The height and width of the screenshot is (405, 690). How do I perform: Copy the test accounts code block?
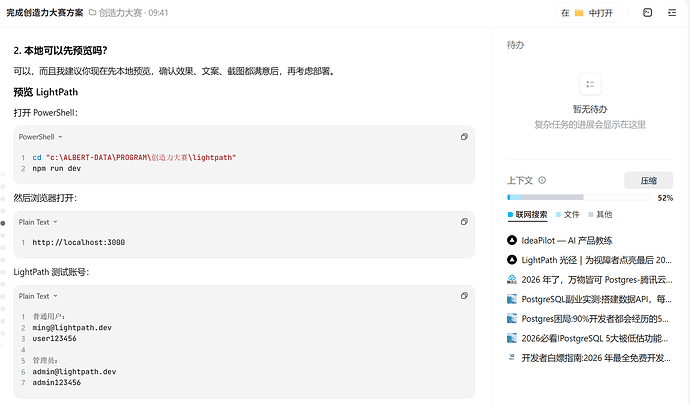click(x=464, y=296)
